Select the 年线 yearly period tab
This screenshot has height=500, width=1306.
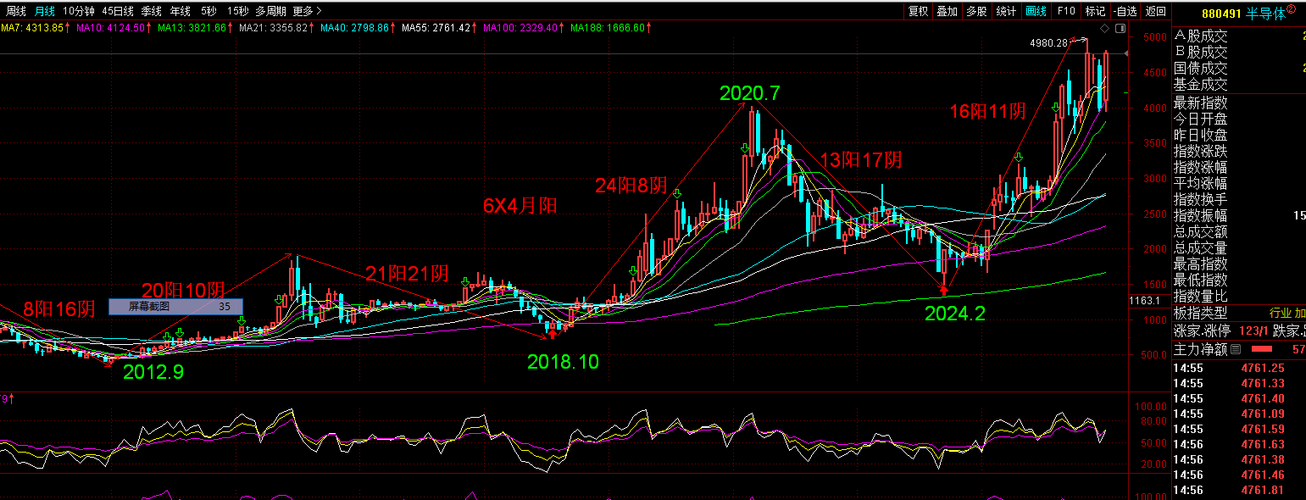(x=180, y=11)
